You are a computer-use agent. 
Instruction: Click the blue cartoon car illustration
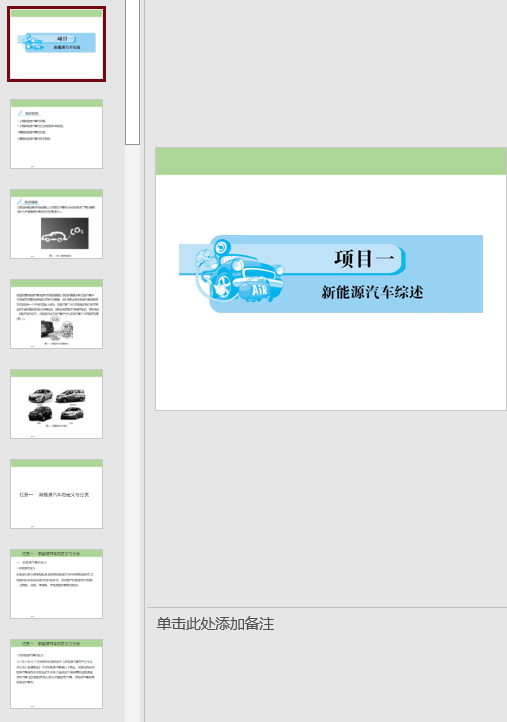[x=239, y=271]
